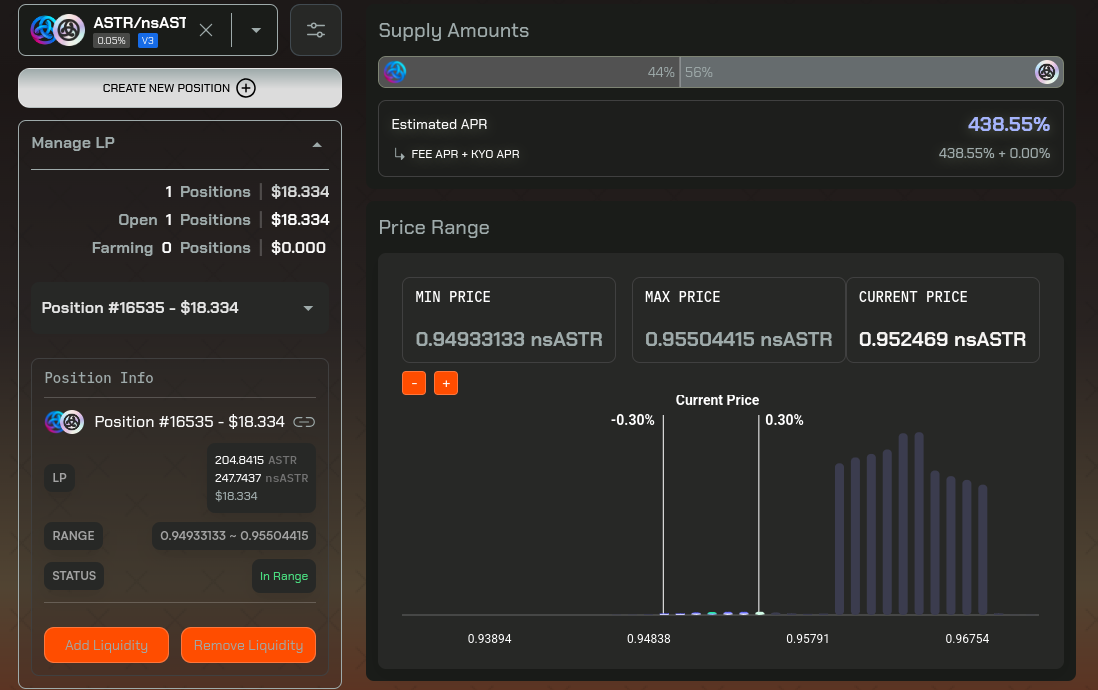The height and width of the screenshot is (690, 1098).
Task: Click the 0.30% range marker line
Action: click(758, 515)
